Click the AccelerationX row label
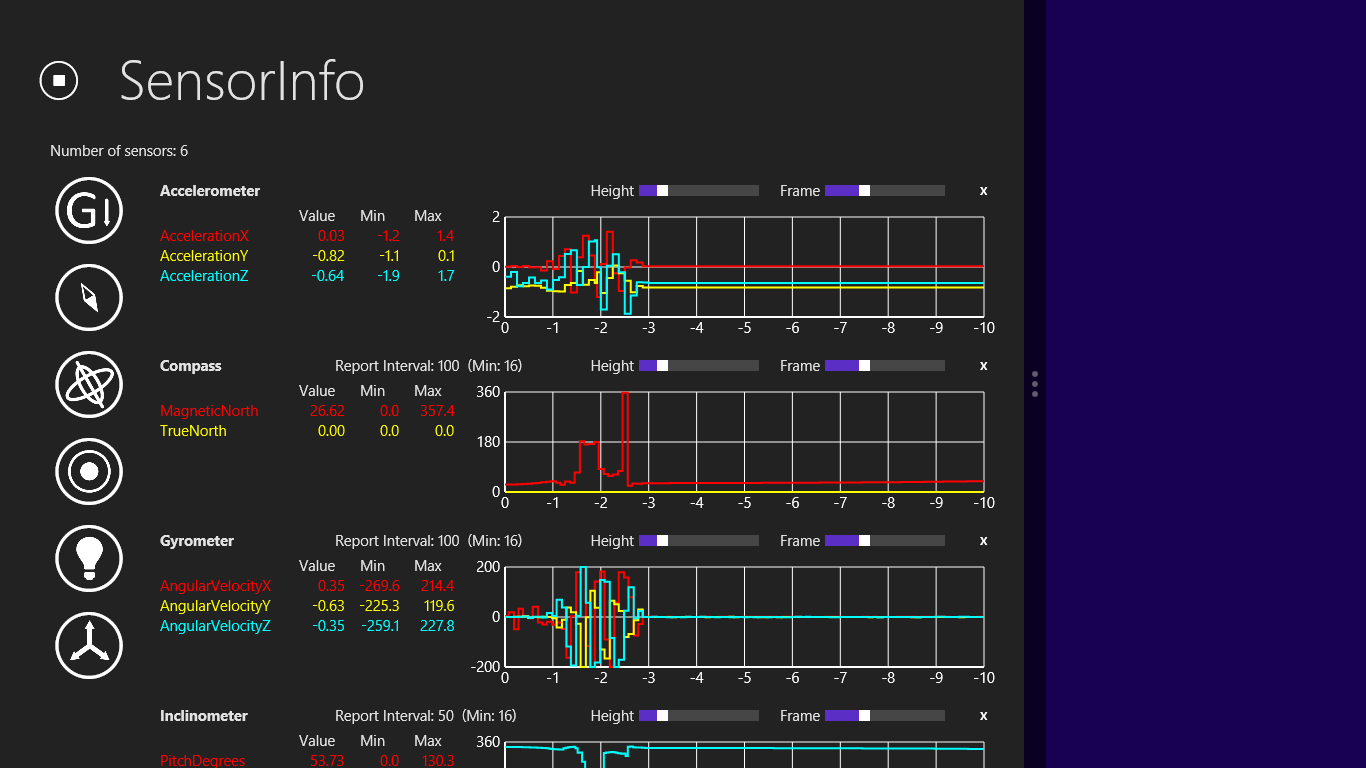This screenshot has width=1366, height=768. coord(204,236)
